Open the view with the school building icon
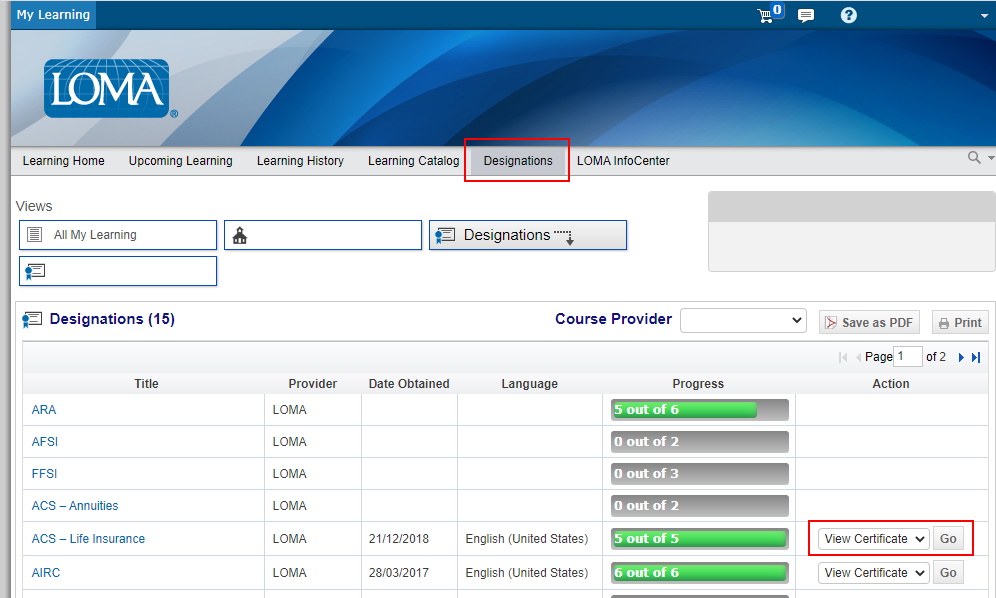This screenshot has height=598, width=996. pos(323,235)
